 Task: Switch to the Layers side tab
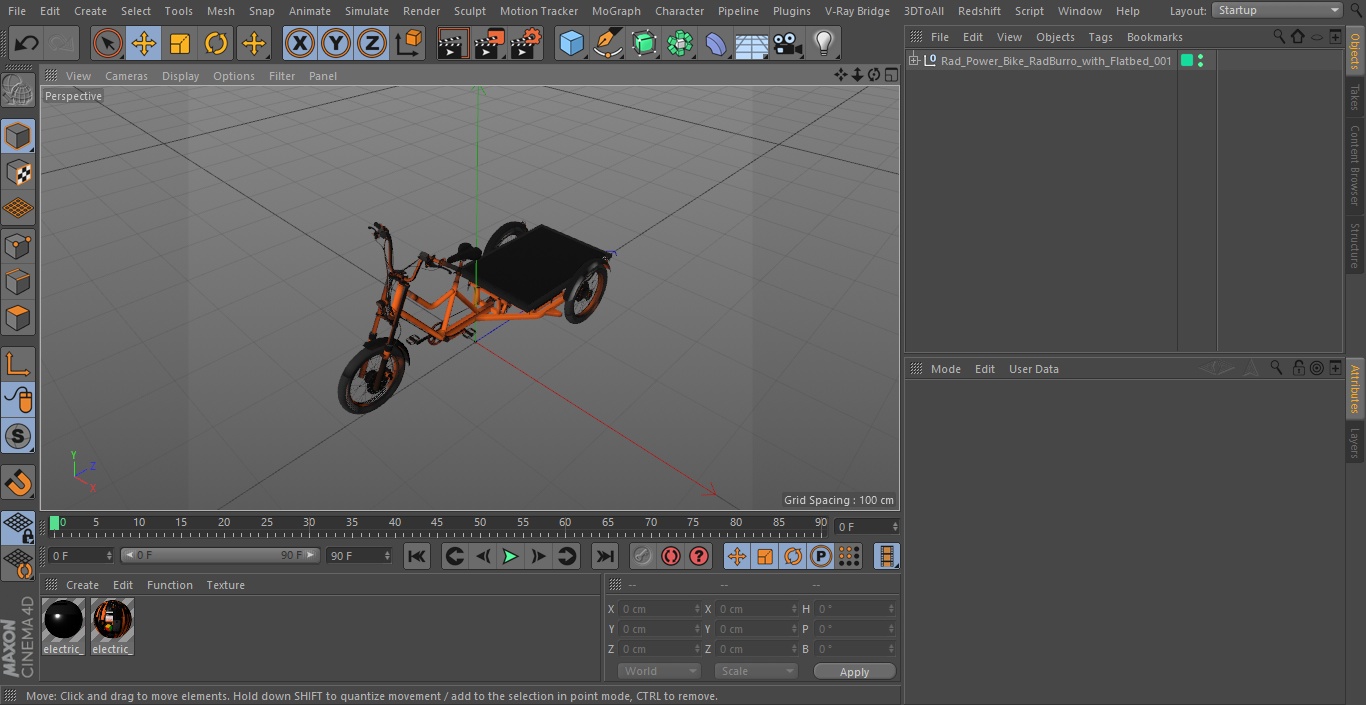tap(1355, 442)
